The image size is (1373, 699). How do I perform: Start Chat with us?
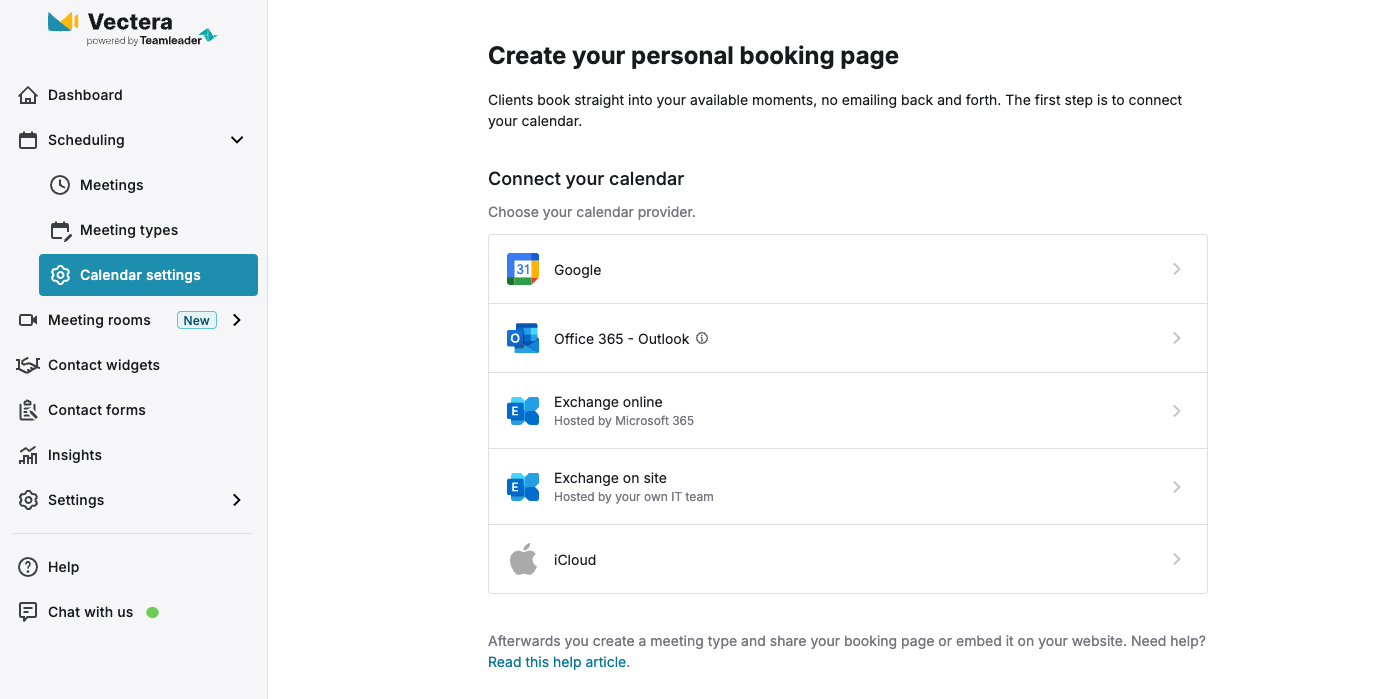pos(90,612)
